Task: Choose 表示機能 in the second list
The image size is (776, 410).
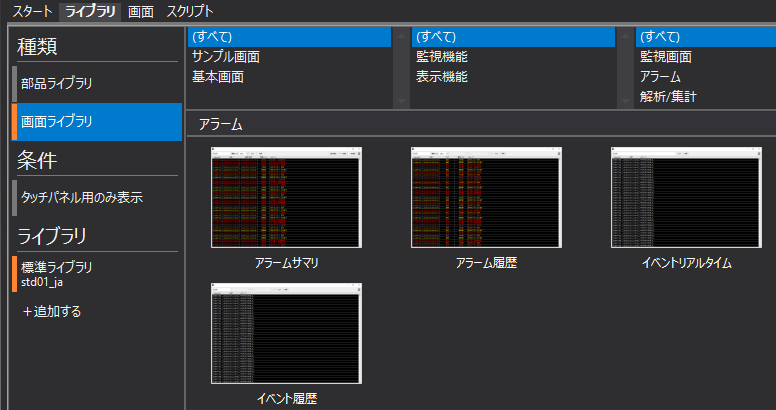Action: point(442,77)
